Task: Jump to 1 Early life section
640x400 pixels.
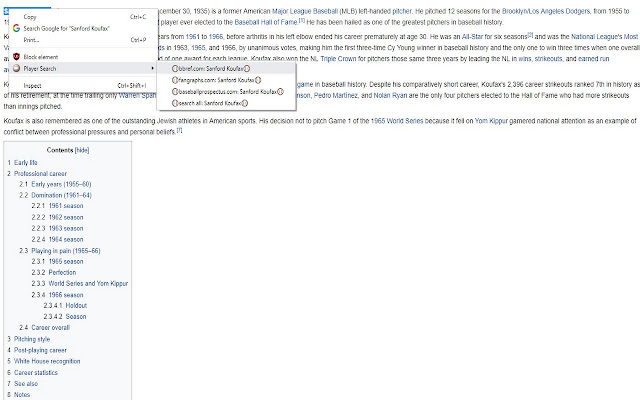Action: 22,163
